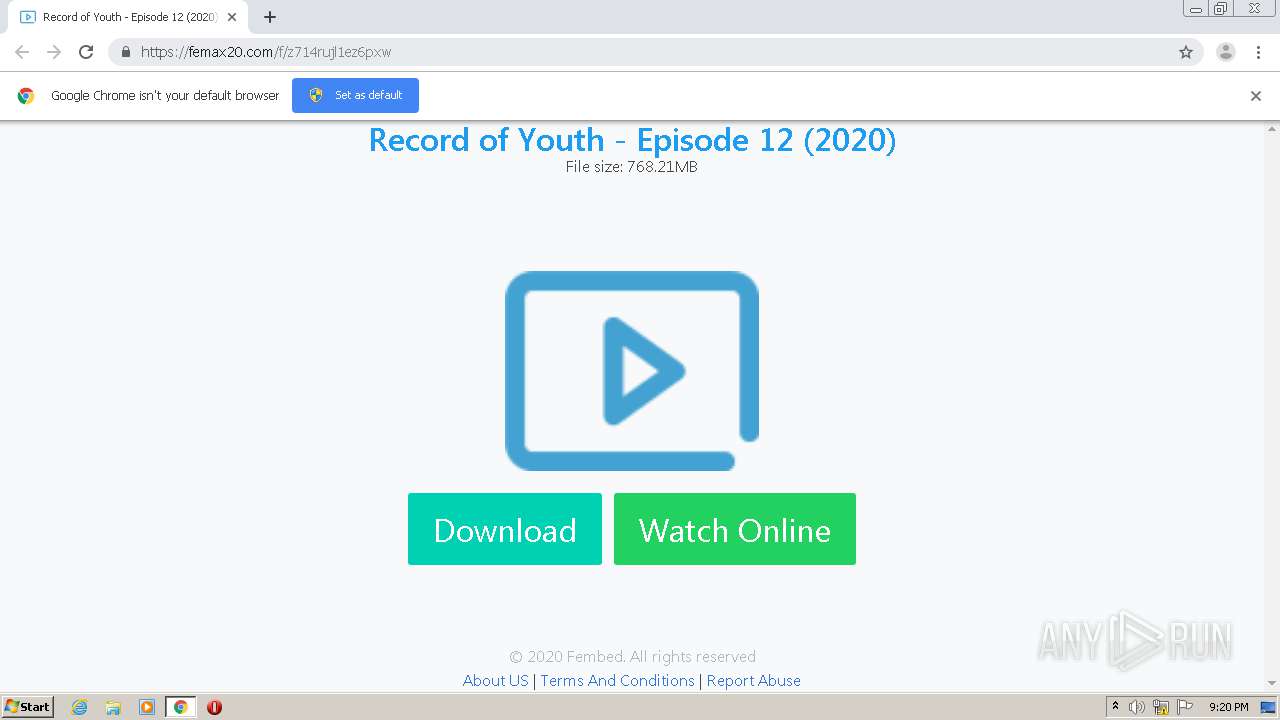Viewport: 1280px width, 720px height.
Task: Close the Record of Youth tab
Action: tap(232, 17)
